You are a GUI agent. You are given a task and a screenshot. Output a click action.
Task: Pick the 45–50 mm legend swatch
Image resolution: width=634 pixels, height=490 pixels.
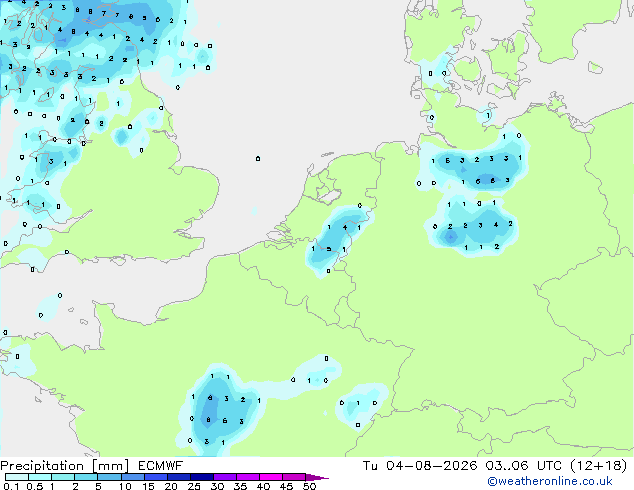tap(294, 477)
